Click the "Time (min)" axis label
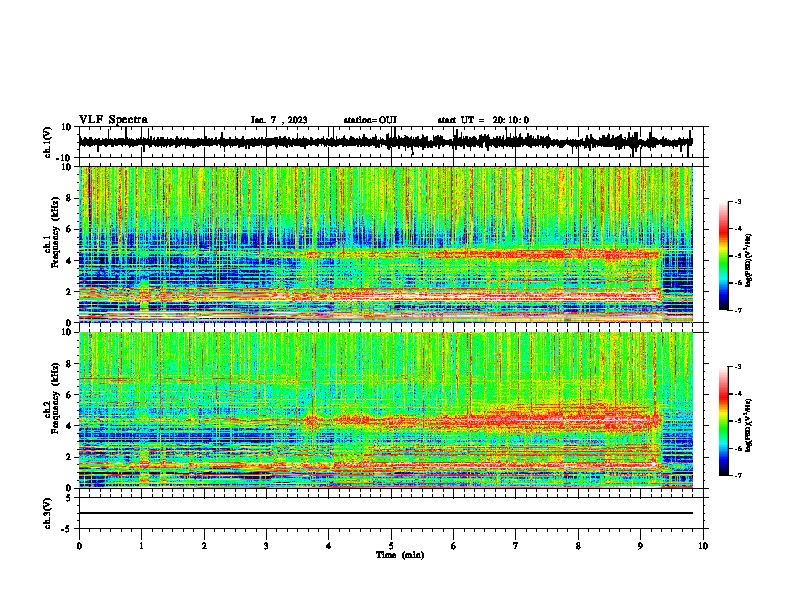Viewport: 792px width, 612px height. tap(400, 555)
